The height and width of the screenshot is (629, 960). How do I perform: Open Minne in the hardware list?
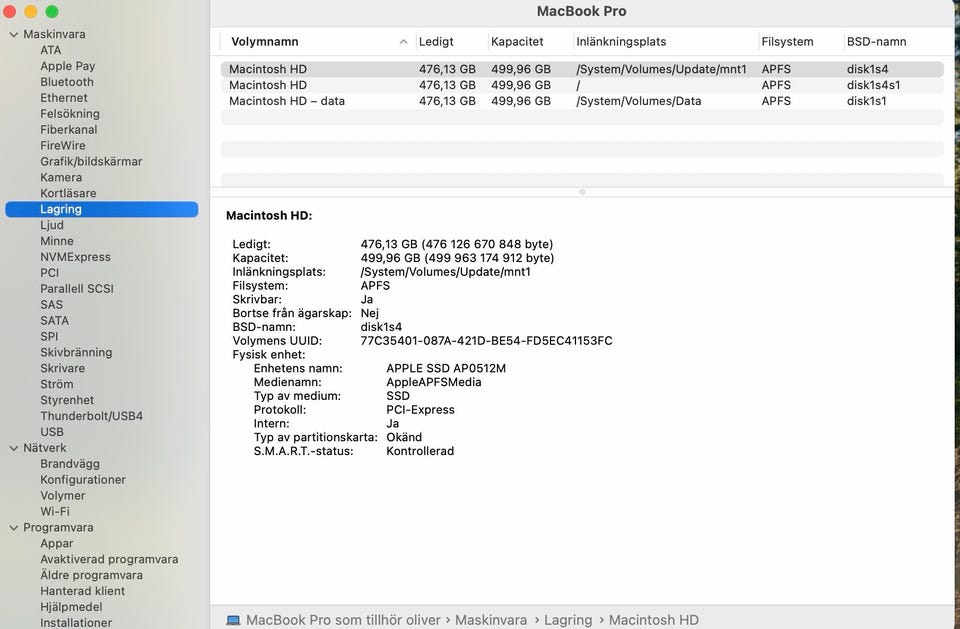click(x=57, y=241)
